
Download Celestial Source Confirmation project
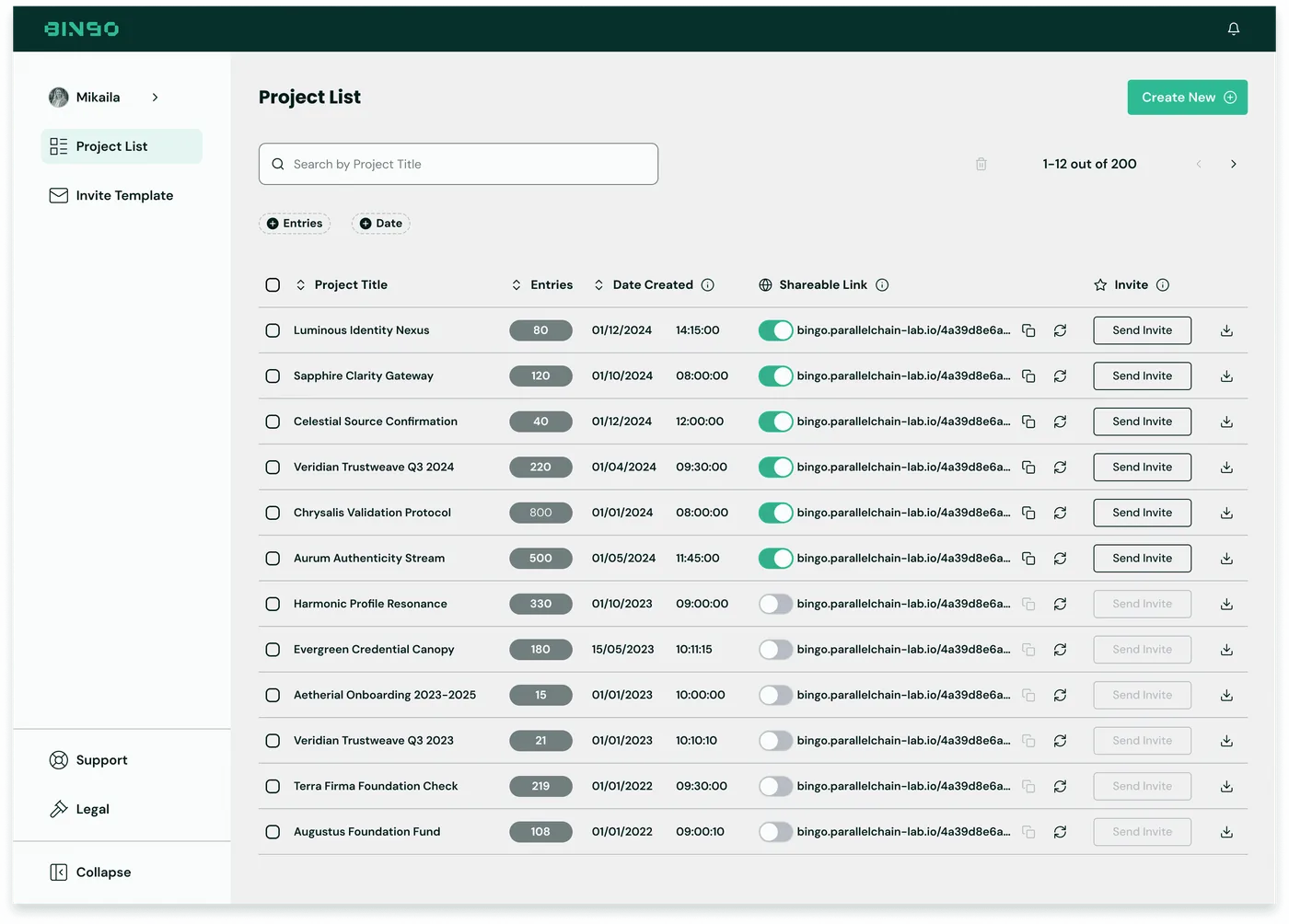[1226, 422]
